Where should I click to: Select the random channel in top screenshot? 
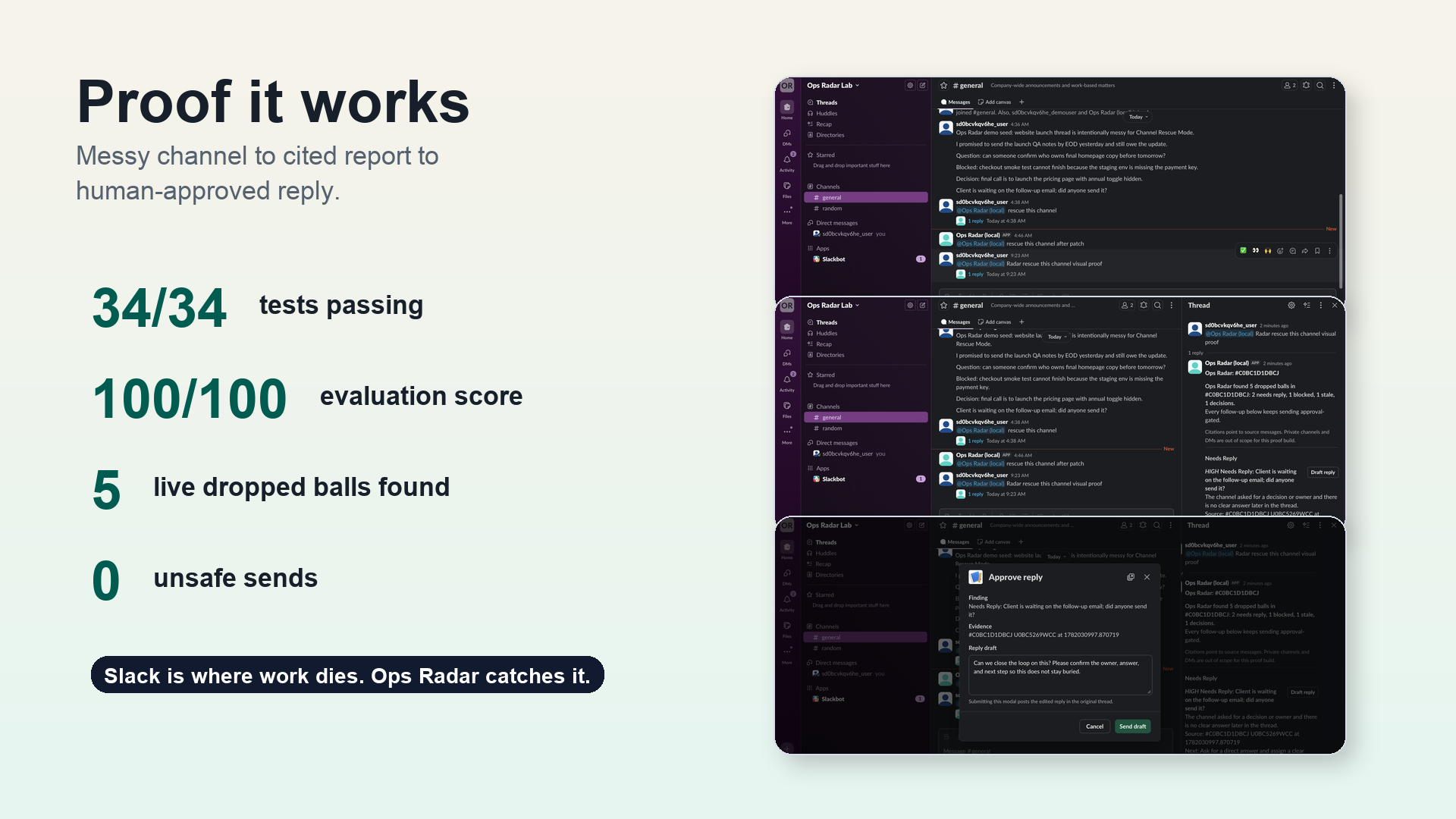click(x=866, y=209)
